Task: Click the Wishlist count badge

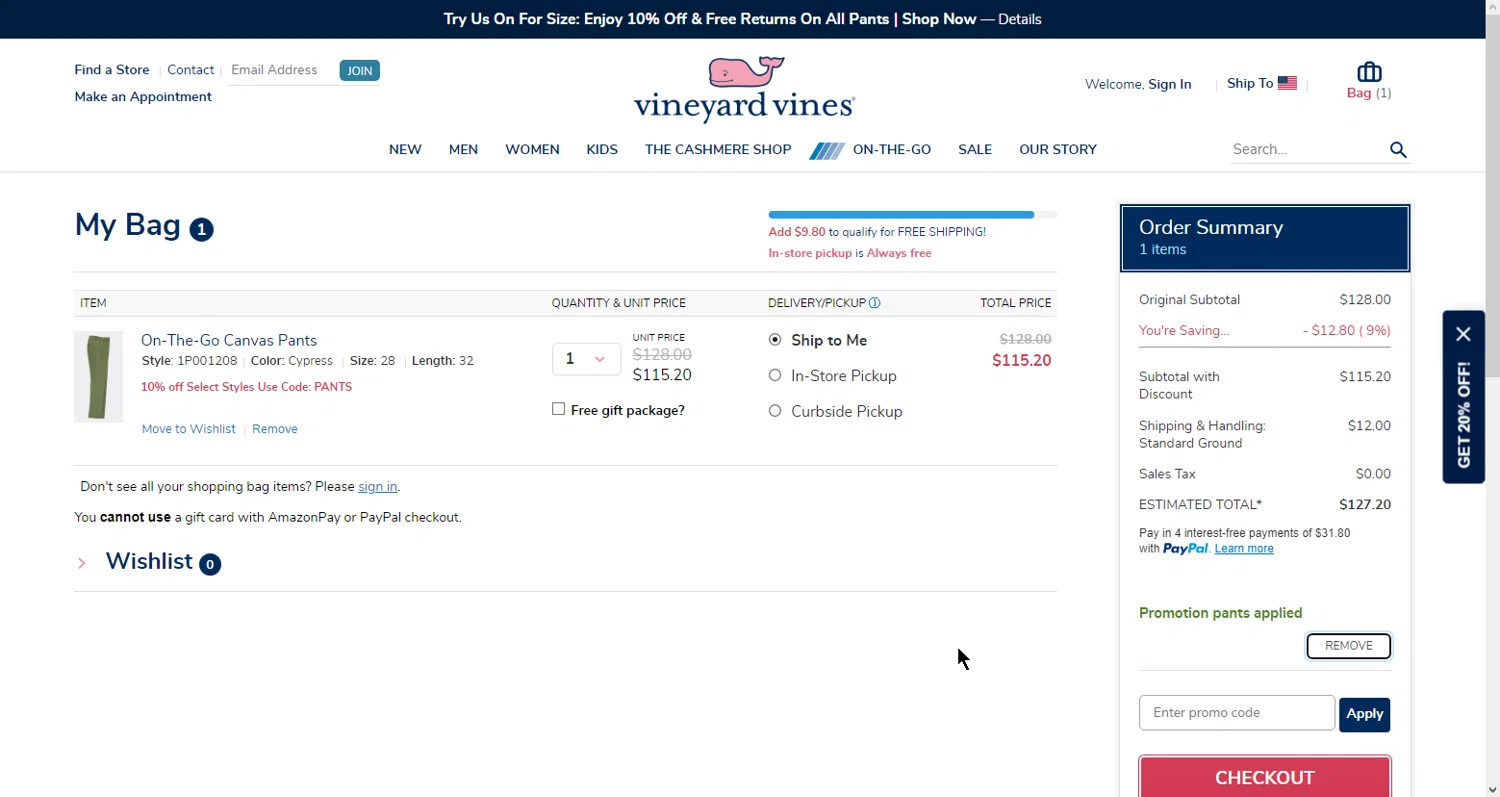Action: click(210, 564)
